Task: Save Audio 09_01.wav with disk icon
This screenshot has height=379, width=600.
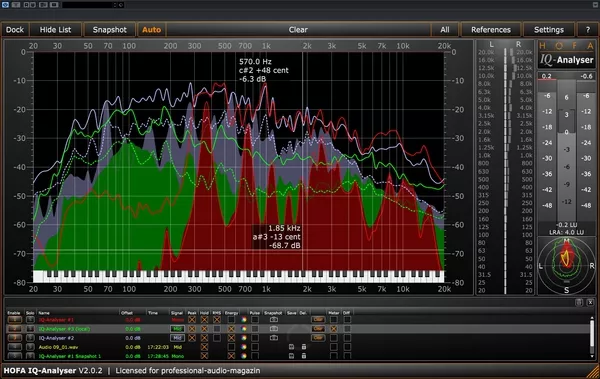Action: pos(291,347)
